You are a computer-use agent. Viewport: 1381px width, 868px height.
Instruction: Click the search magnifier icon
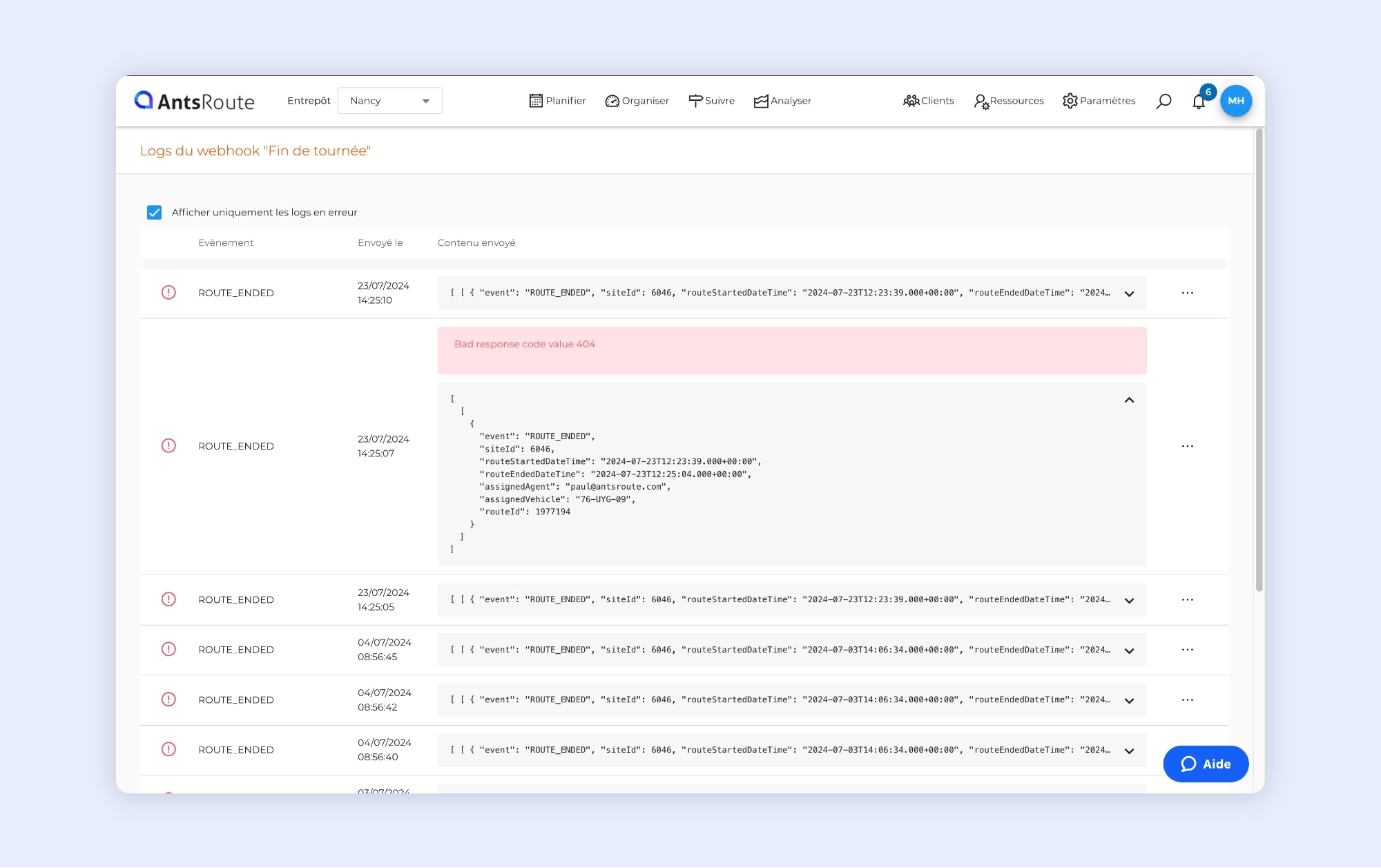1163,101
